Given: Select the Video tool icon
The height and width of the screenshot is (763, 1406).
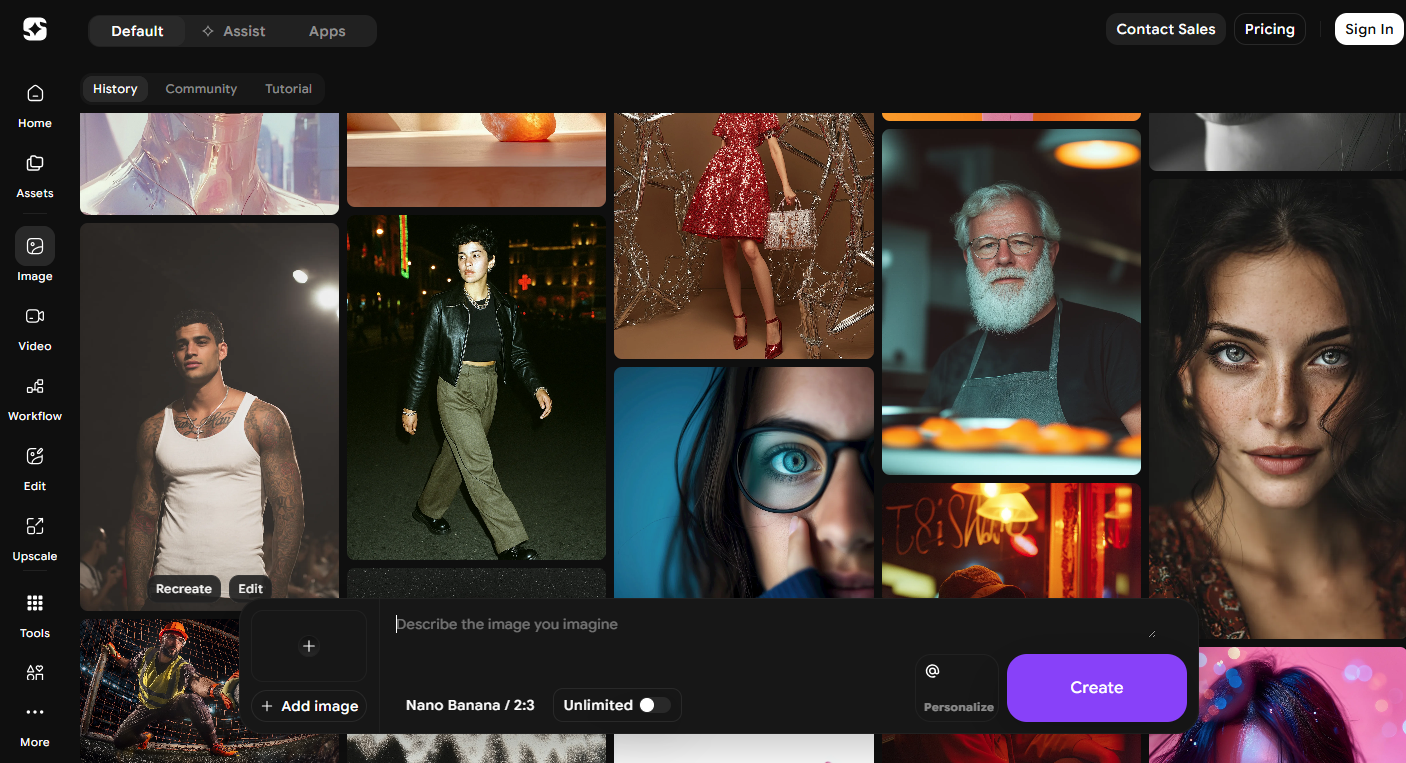Looking at the screenshot, I should (x=35, y=317).
